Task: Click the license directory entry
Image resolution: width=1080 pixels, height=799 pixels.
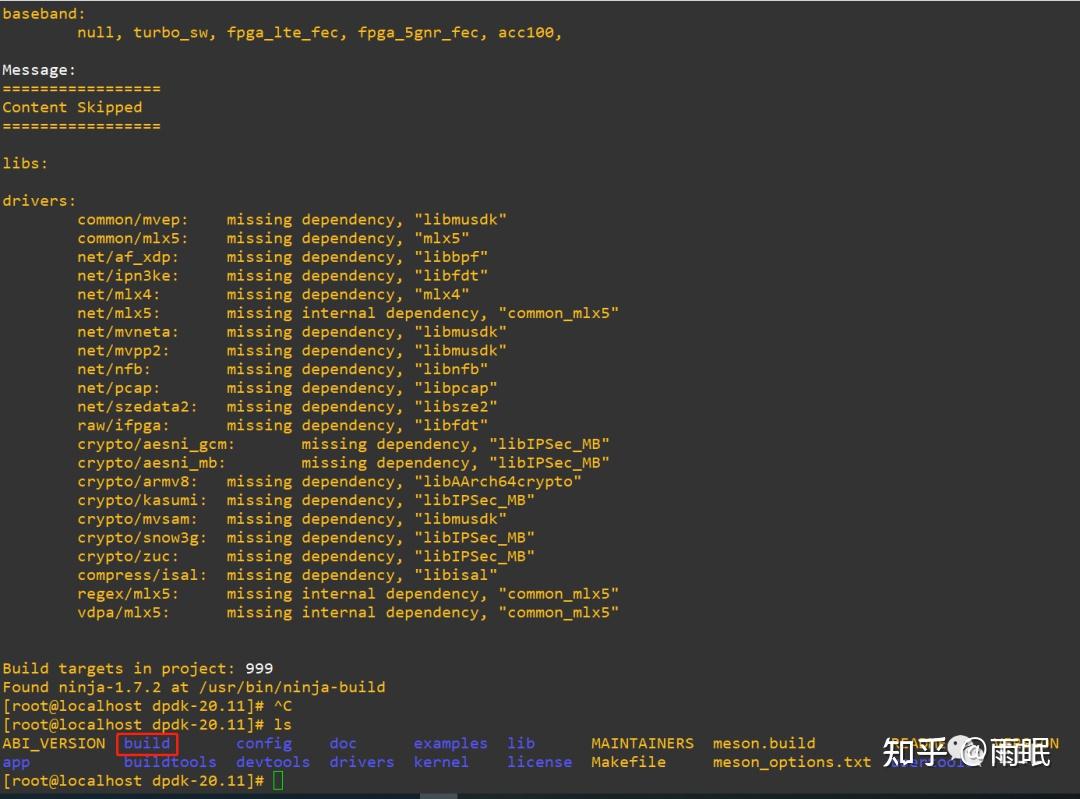Action: coord(539,762)
